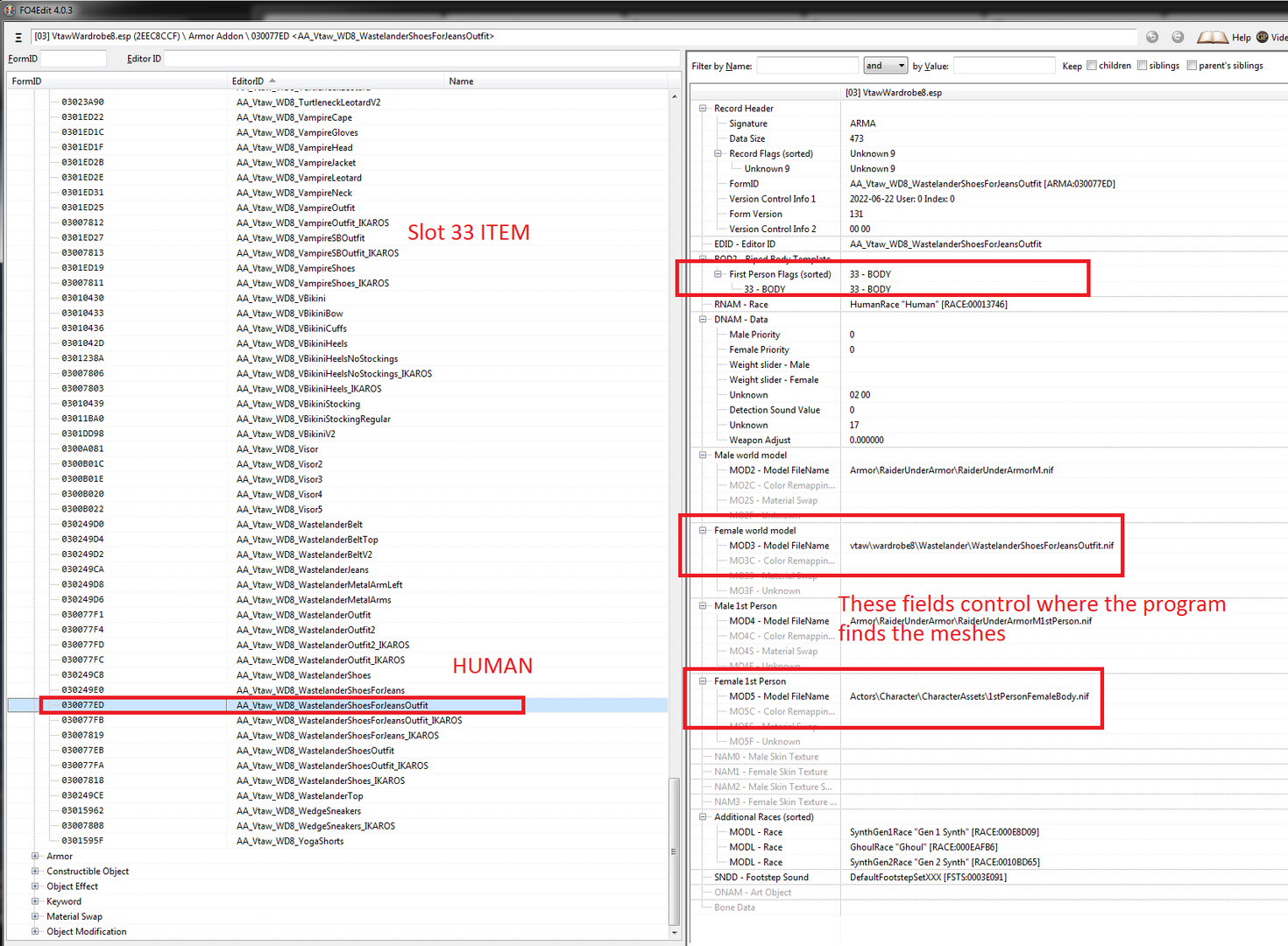Focus the Editor ID search field
1288x946 pixels.
click(x=421, y=59)
